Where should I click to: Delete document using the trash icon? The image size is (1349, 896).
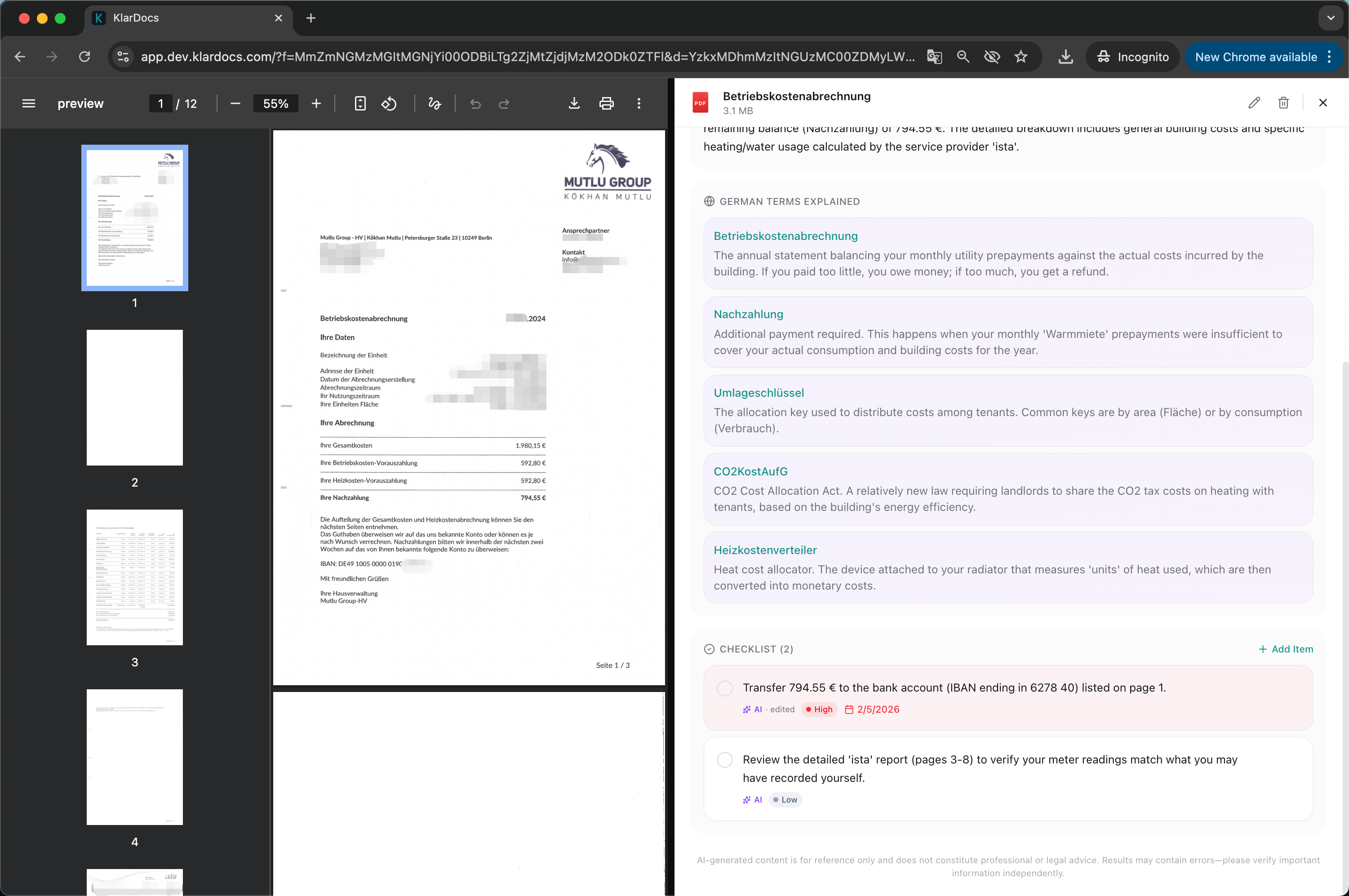coord(1283,103)
